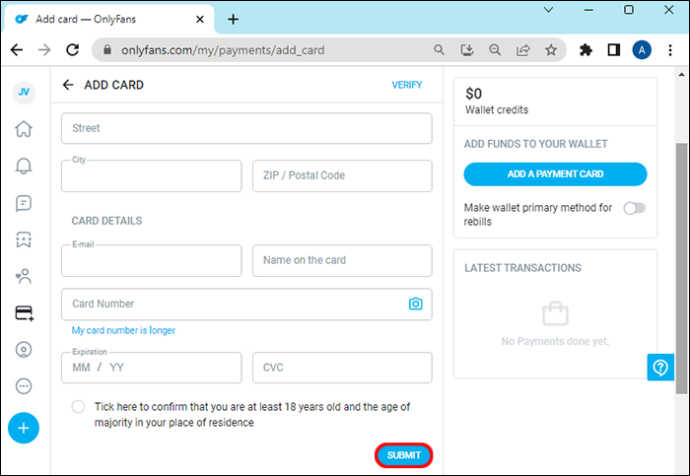The image size is (690, 476).
Task: Click the Submit button
Action: 404,455
